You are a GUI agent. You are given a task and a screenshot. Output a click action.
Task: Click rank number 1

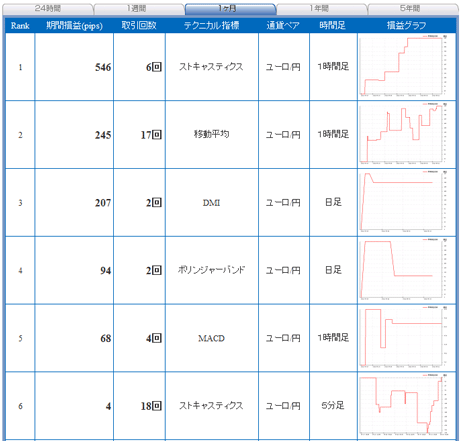20,67
